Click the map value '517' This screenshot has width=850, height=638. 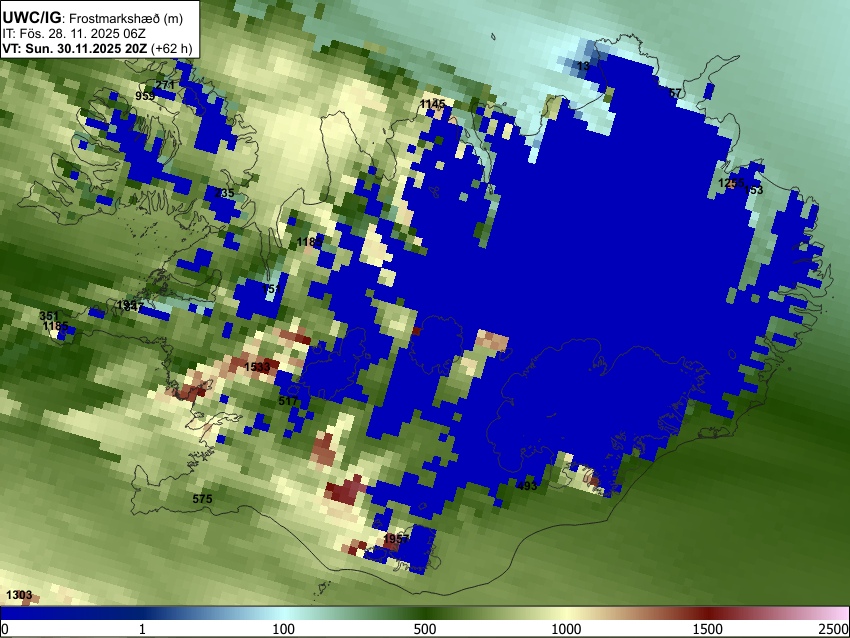point(288,401)
